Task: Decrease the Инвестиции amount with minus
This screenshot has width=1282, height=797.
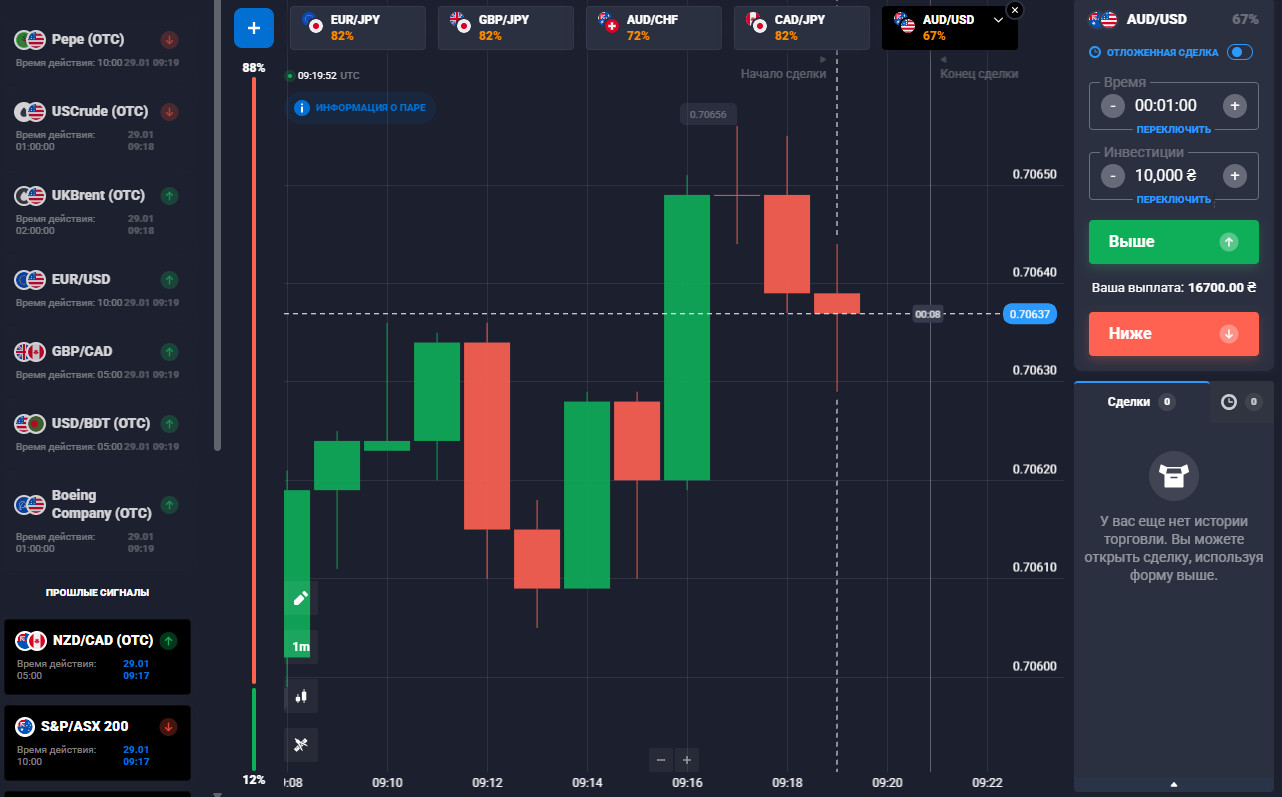Action: click(1112, 176)
